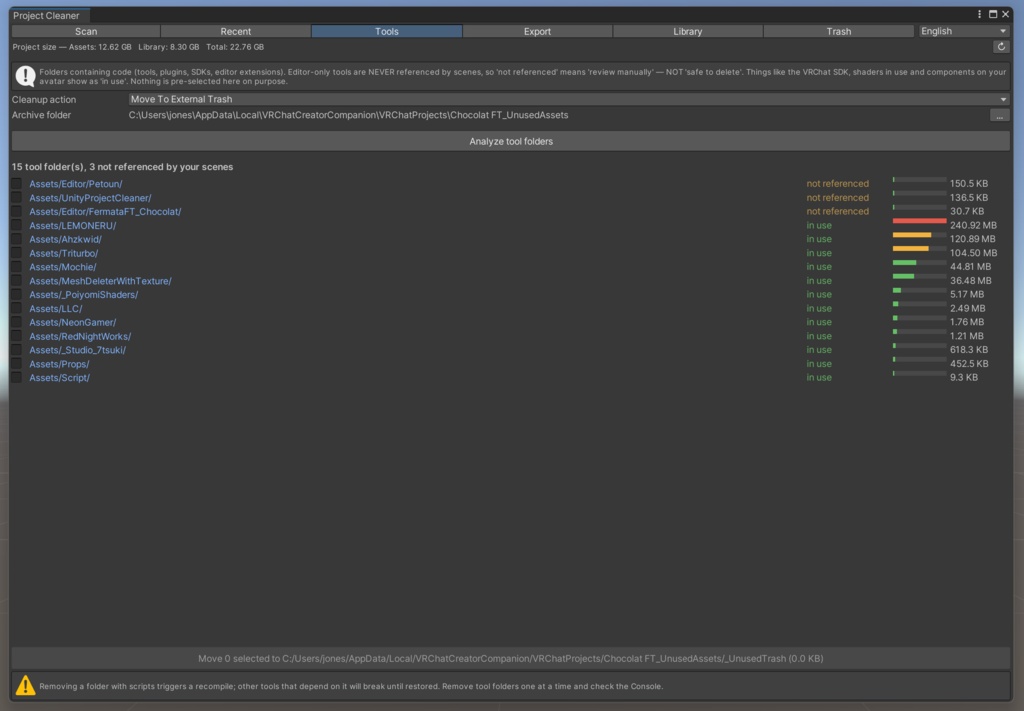The width and height of the screenshot is (1024, 711).
Task: Open the Assets/_Studio_7tsuki/ folder link
Action: coord(77,350)
